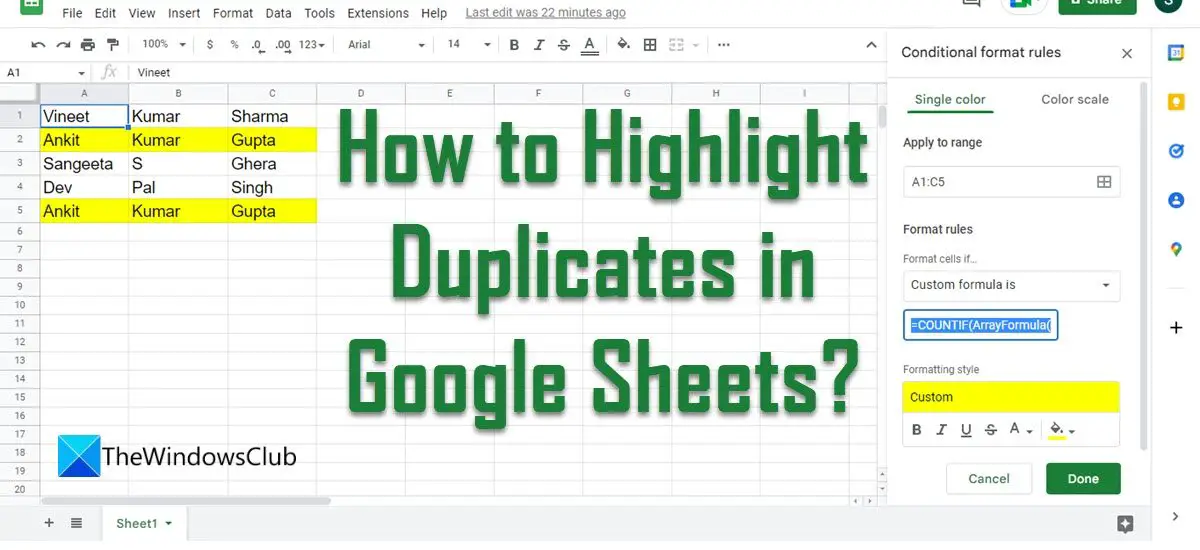Open Arial font family dropdown

coord(386,45)
